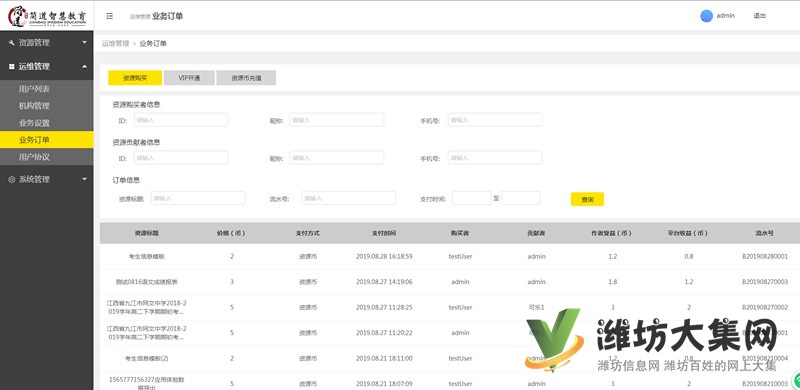The width and height of the screenshot is (800, 390).
Task: Focus the contributor 手机号 input field
Action: [495, 158]
